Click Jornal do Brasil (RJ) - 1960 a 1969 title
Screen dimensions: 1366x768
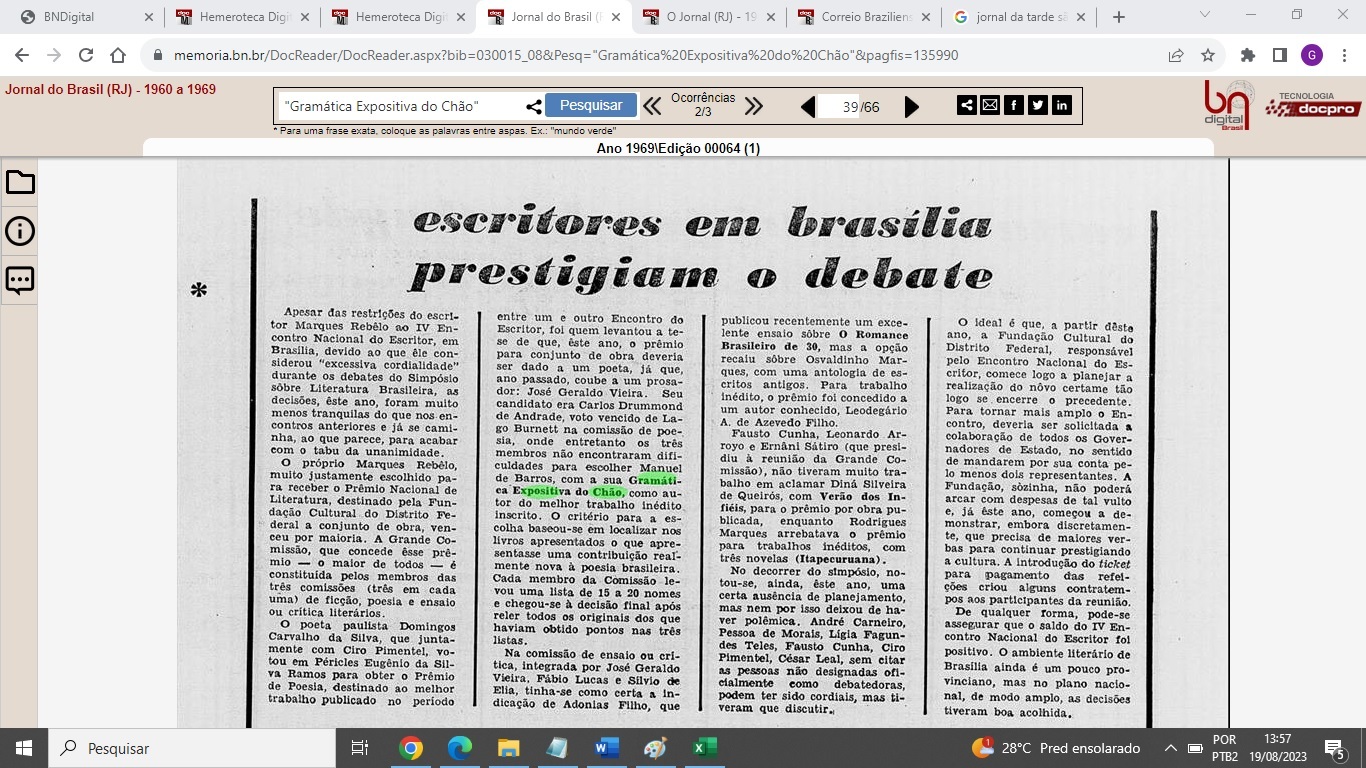pyautogui.click(x=110, y=90)
